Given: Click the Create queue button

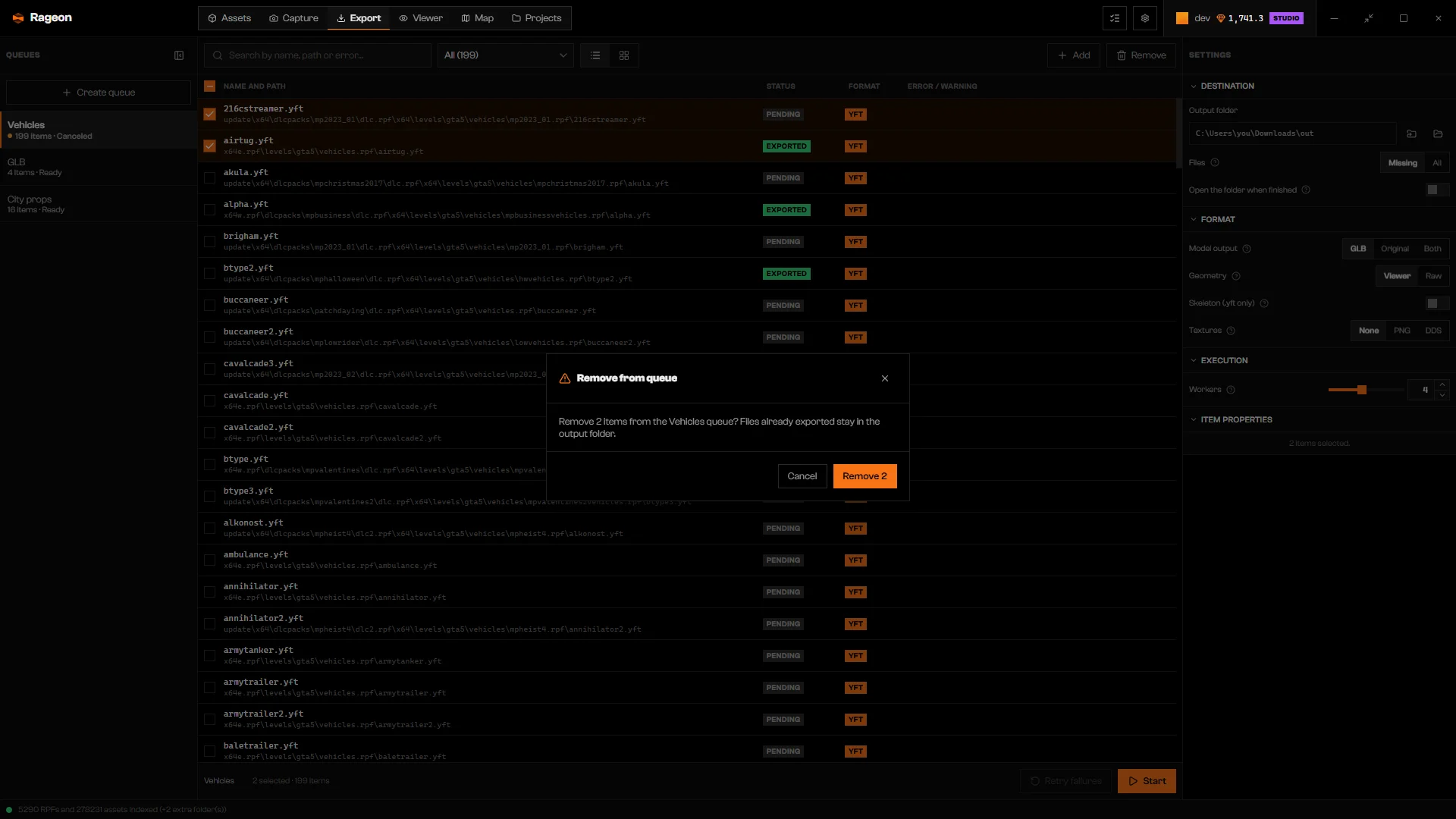Looking at the screenshot, I should click(x=99, y=93).
